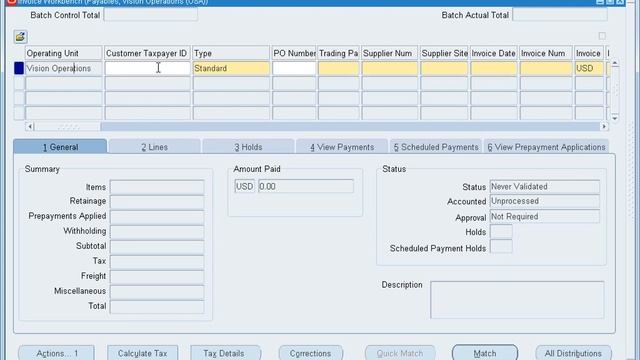
Task: Click the Invoice Num column header
Action: pyautogui.click(x=546, y=53)
